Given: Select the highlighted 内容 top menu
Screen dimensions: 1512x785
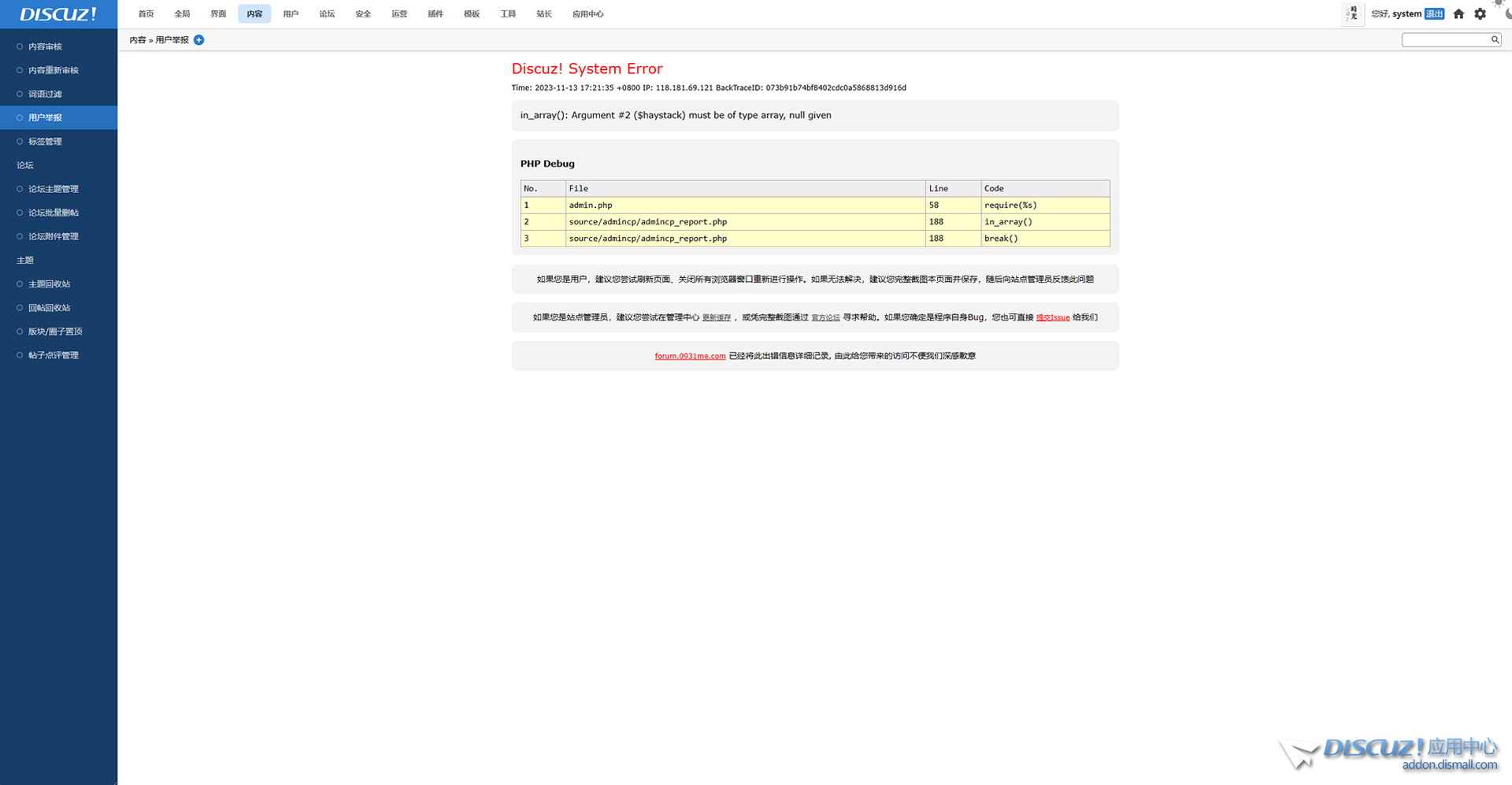Looking at the screenshot, I should [254, 13].
